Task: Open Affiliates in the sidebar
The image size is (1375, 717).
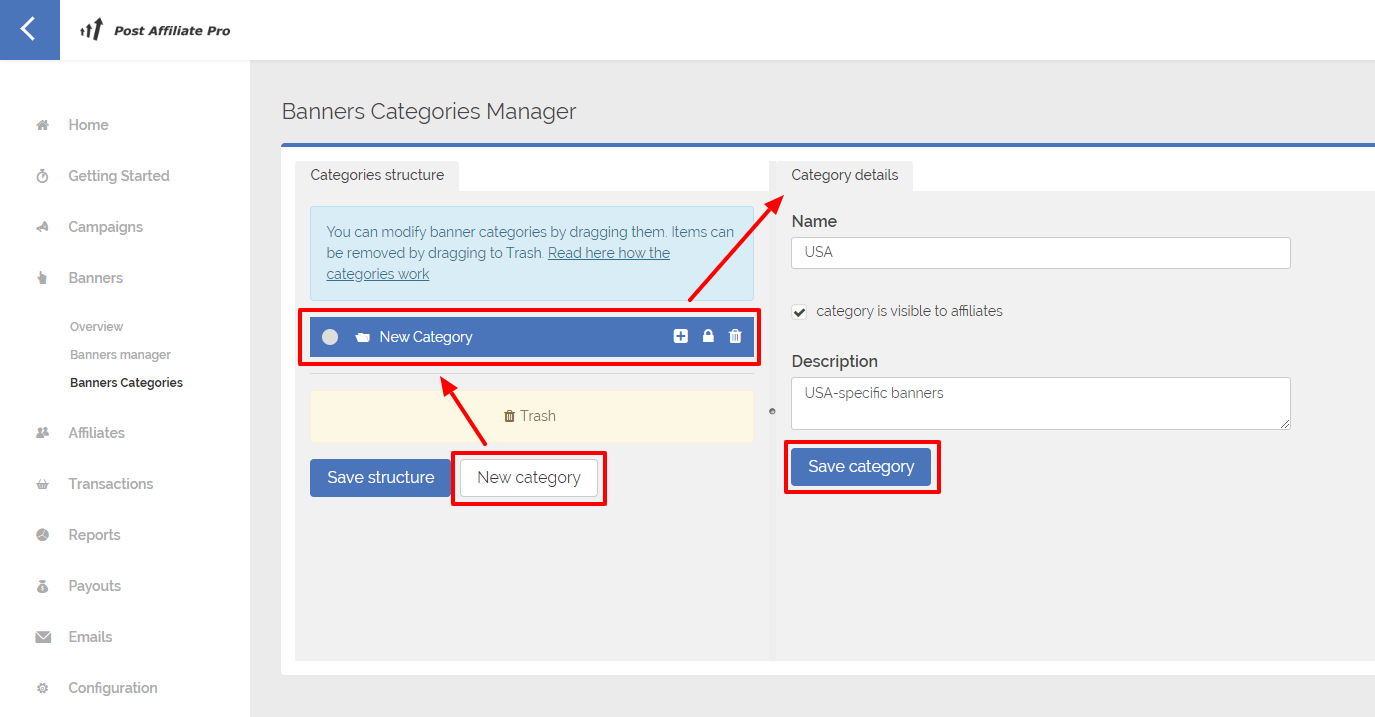Action: coord(97,433)
